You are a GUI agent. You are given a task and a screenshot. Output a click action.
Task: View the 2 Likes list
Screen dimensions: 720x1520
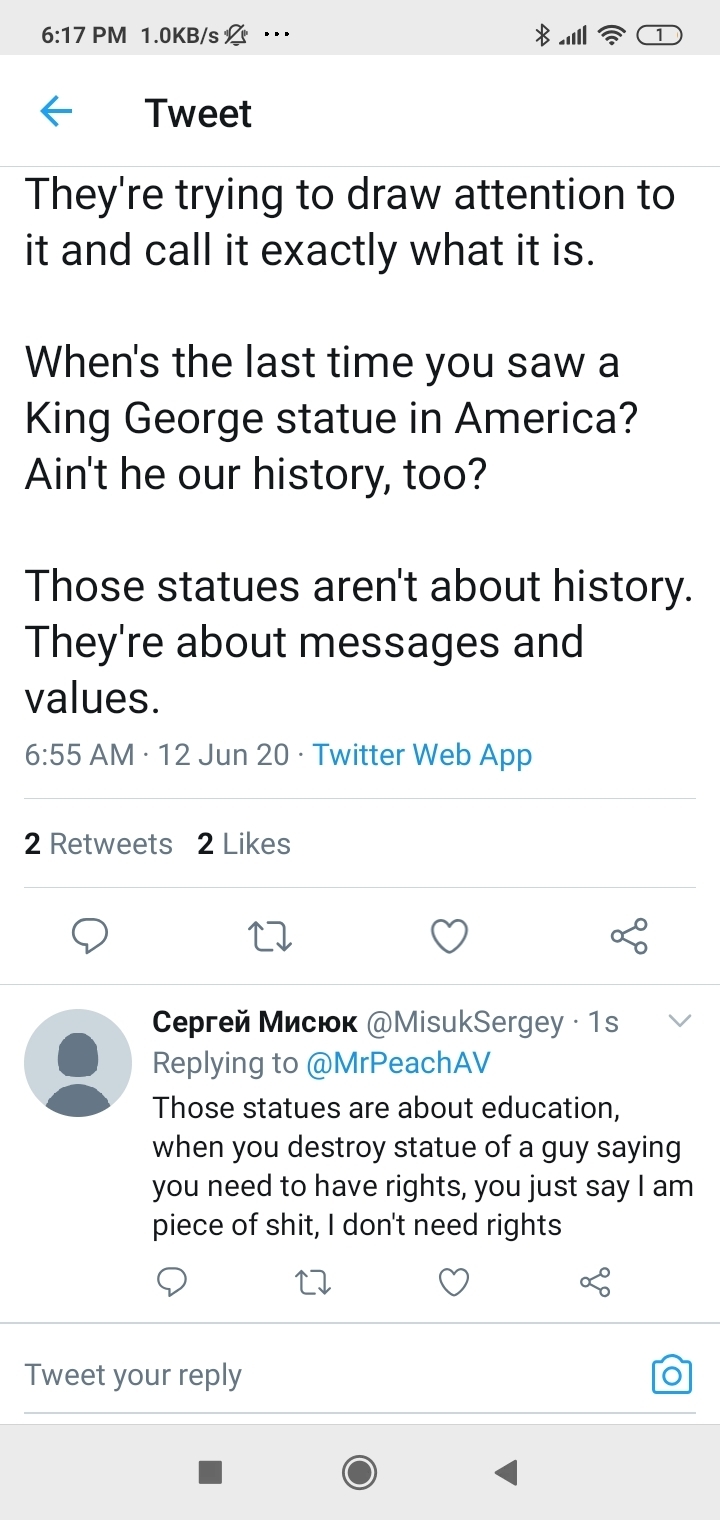tap(244, 844)
